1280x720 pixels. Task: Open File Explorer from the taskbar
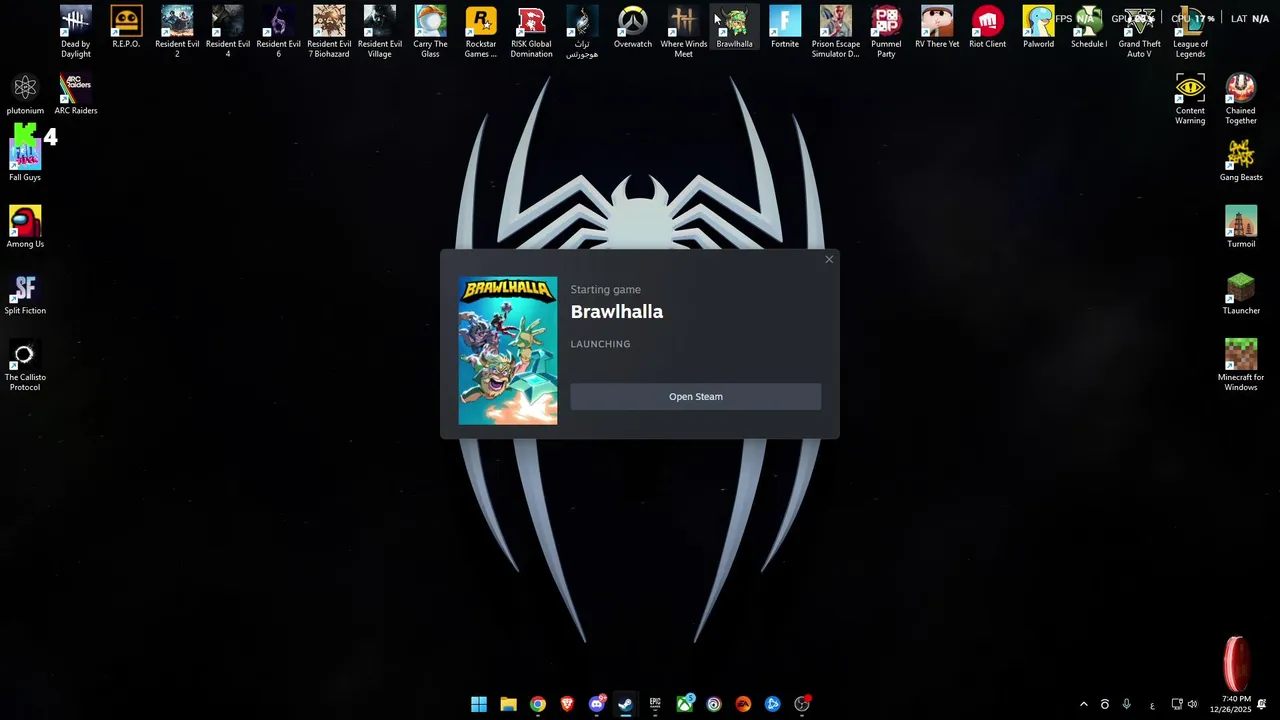[x=508, y=704]
